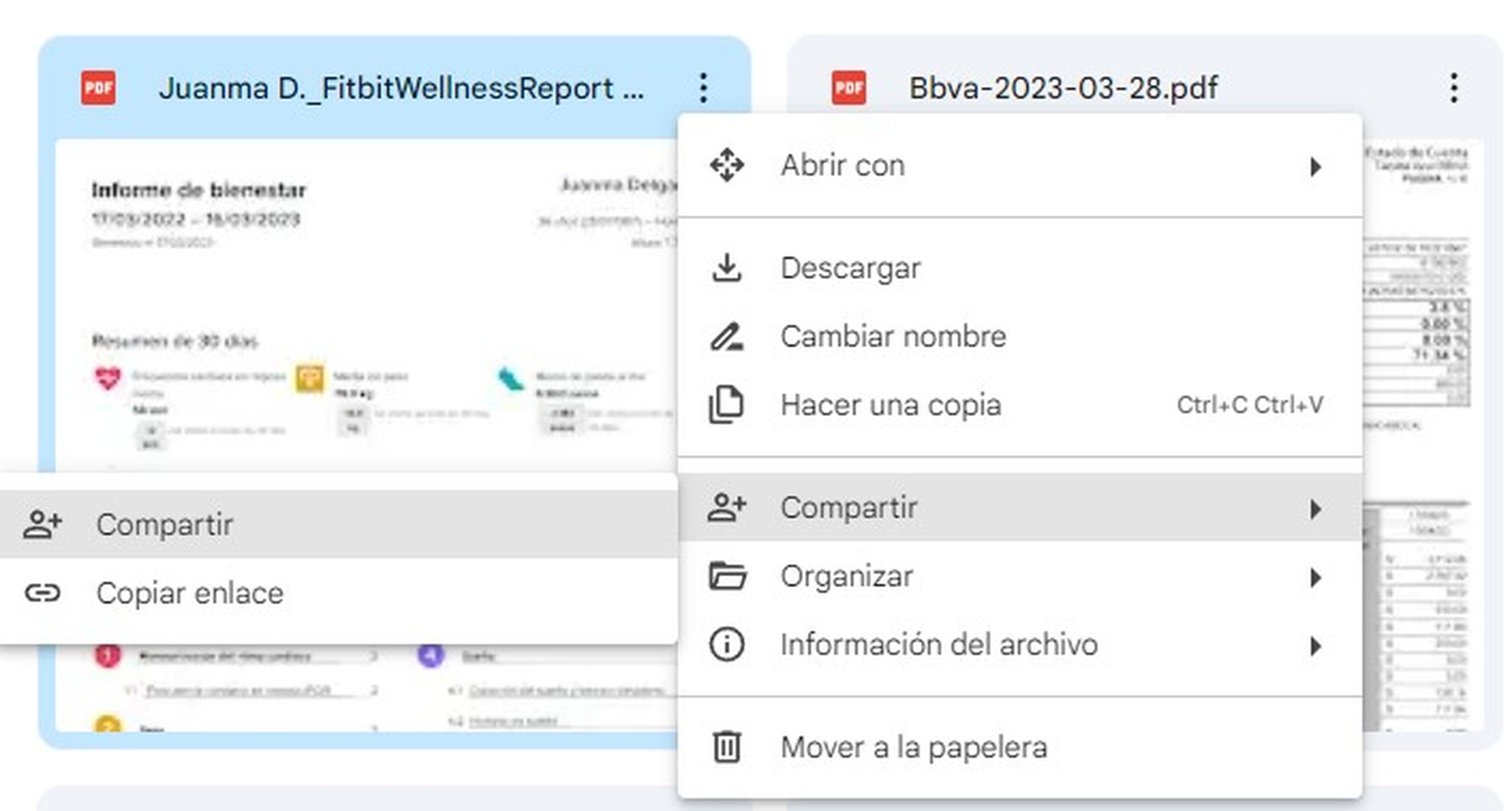
Task: Expand the Compartir submenu arrow
Action: [x=1316, y=509]
